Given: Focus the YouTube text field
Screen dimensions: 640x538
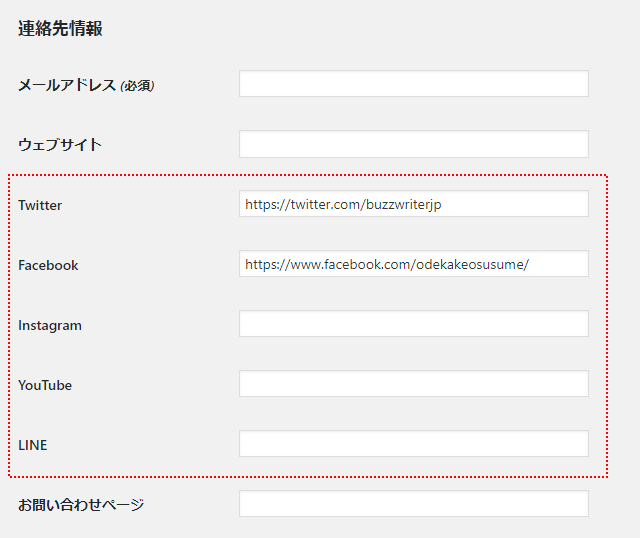Looking at the screenshot, I should pyautogui.click(x=413, y=384).
